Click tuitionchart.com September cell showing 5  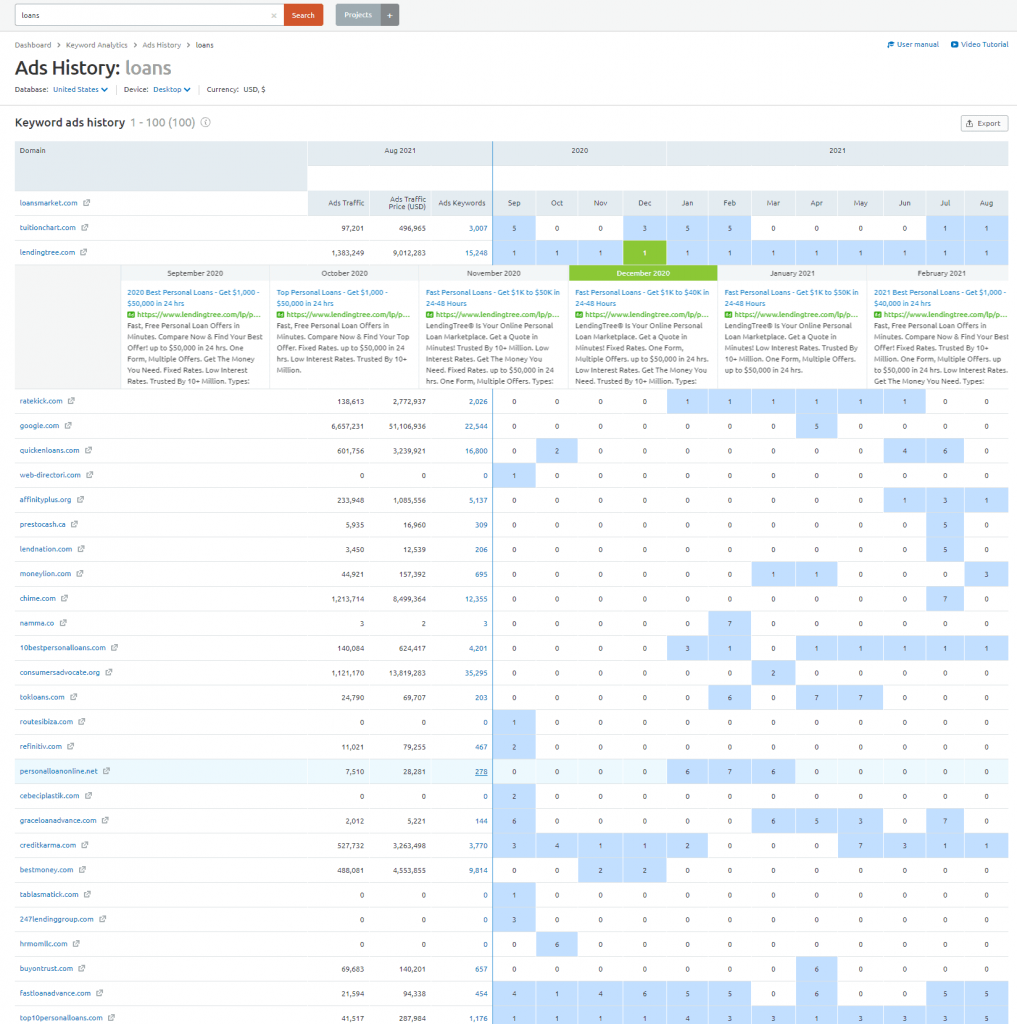(514, 229)
